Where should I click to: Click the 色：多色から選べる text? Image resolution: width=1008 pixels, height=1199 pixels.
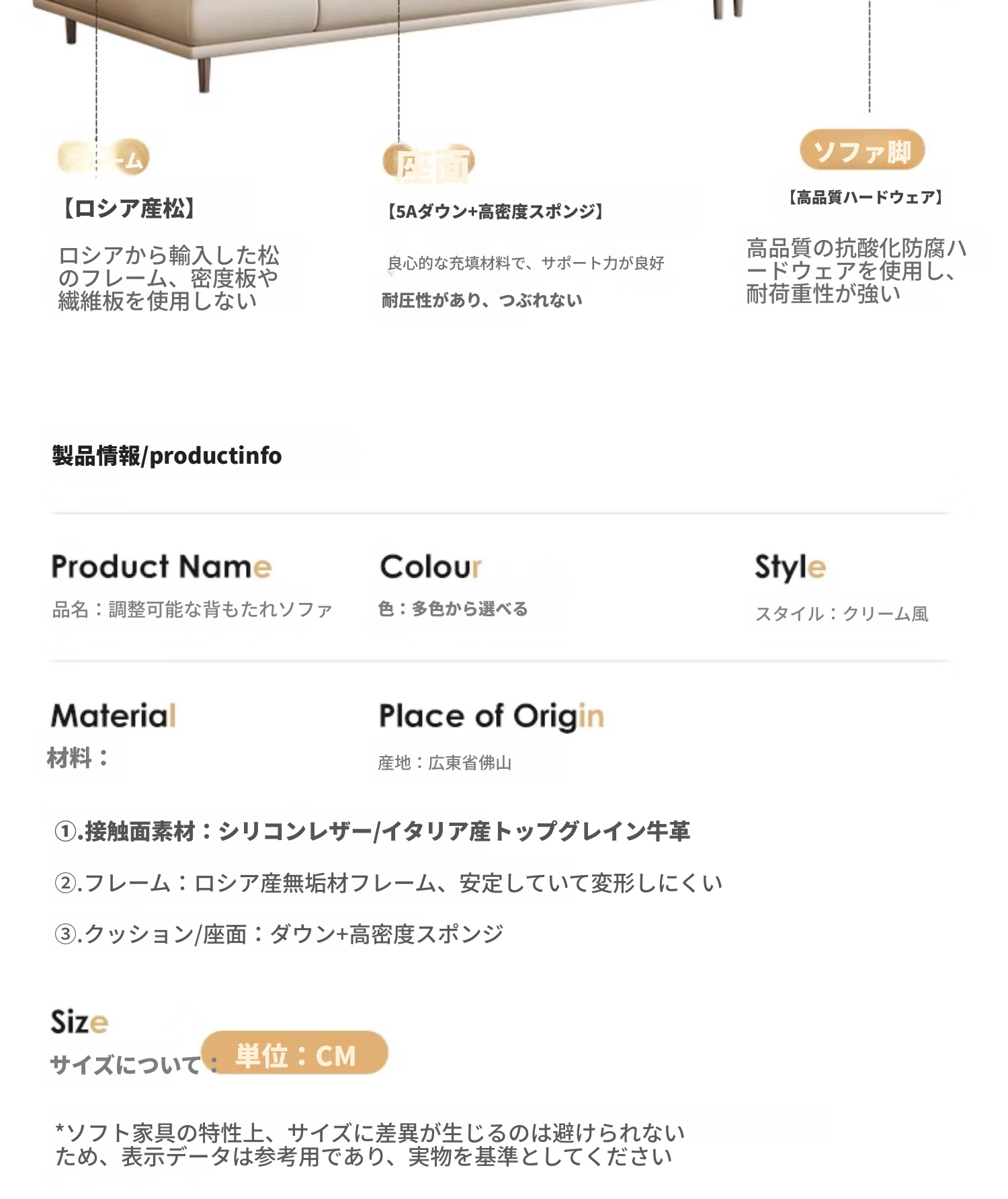[454, 609]
